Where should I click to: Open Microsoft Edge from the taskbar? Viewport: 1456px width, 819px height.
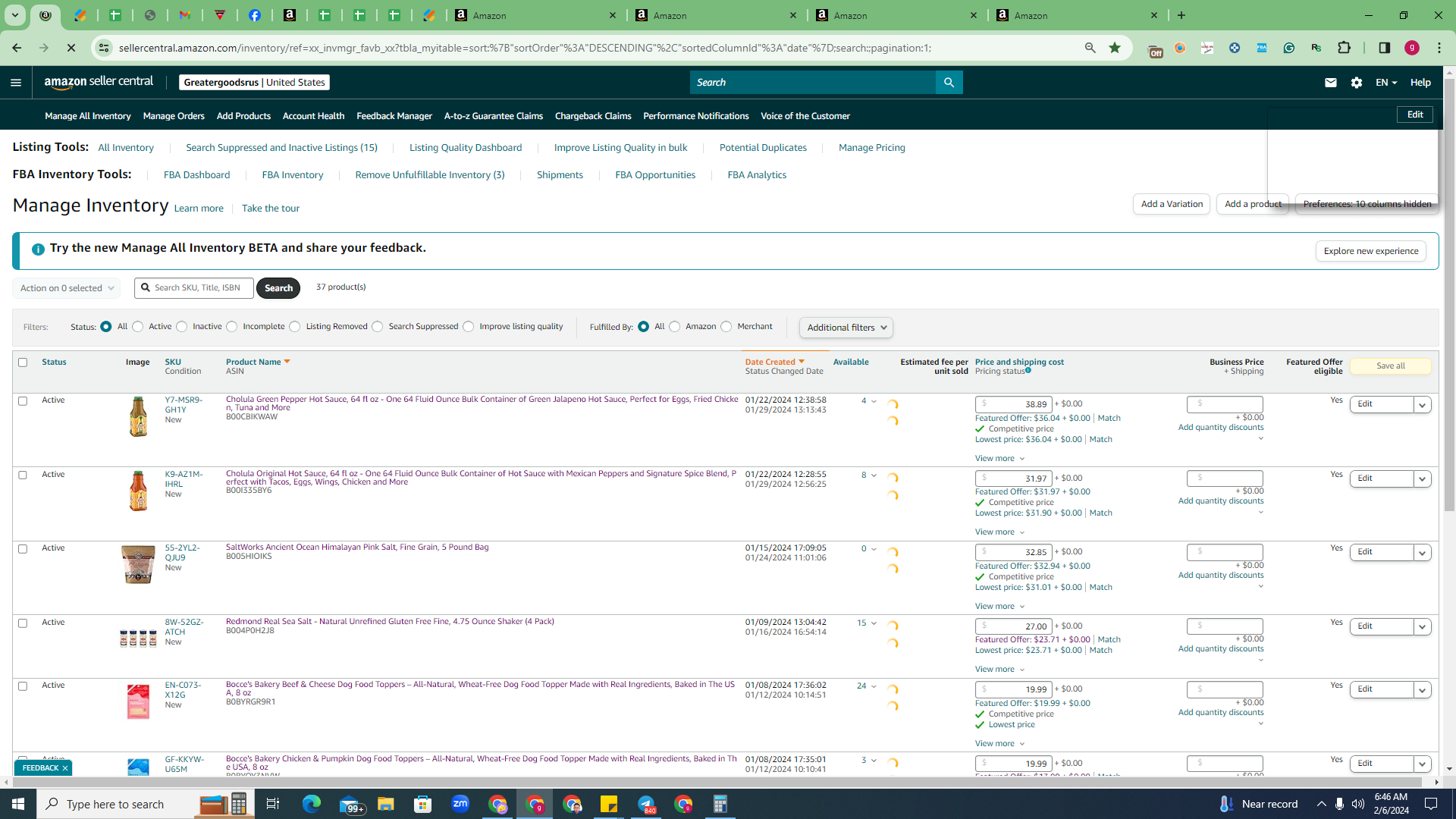312,804
